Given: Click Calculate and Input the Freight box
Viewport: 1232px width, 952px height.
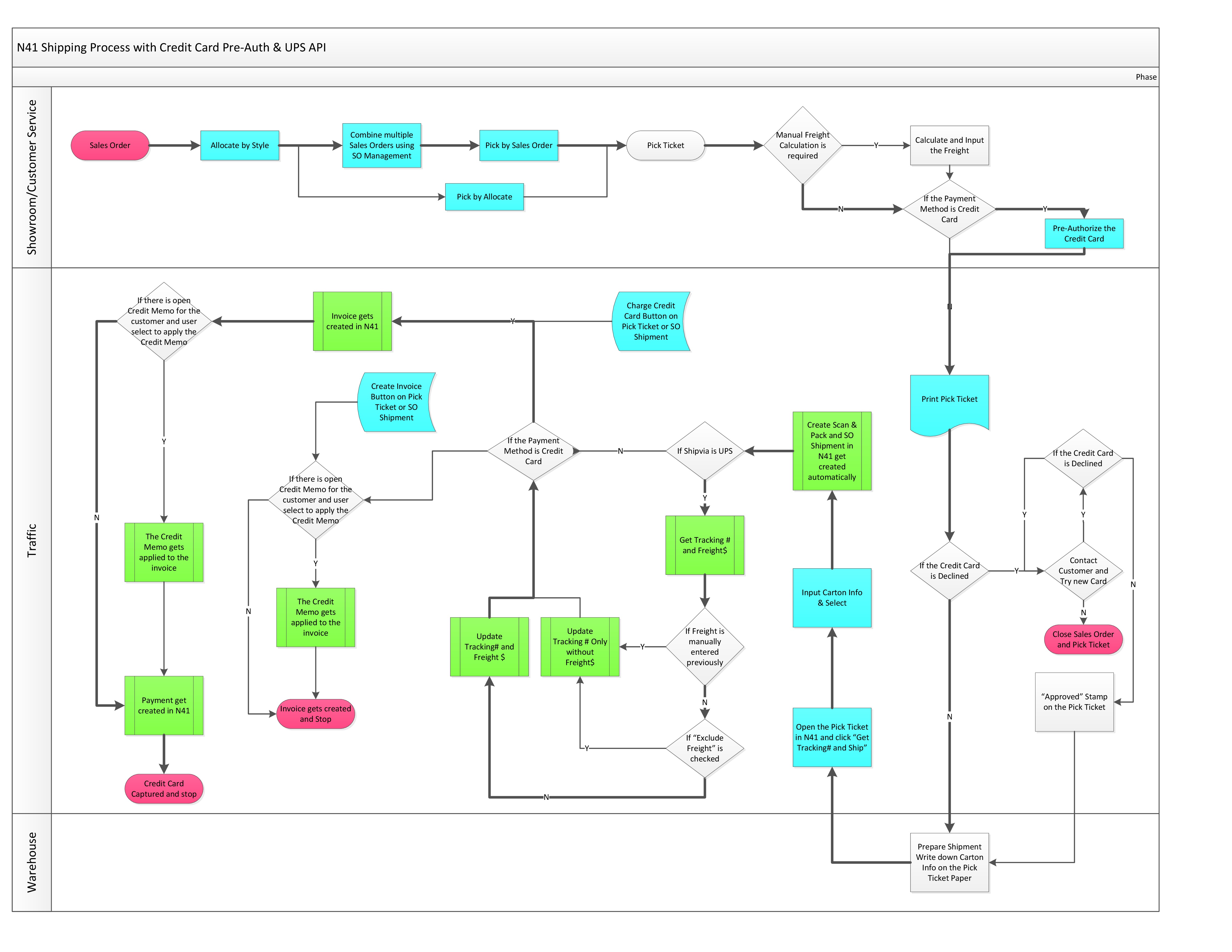Looking at the screenshot, I should point(949,145).
